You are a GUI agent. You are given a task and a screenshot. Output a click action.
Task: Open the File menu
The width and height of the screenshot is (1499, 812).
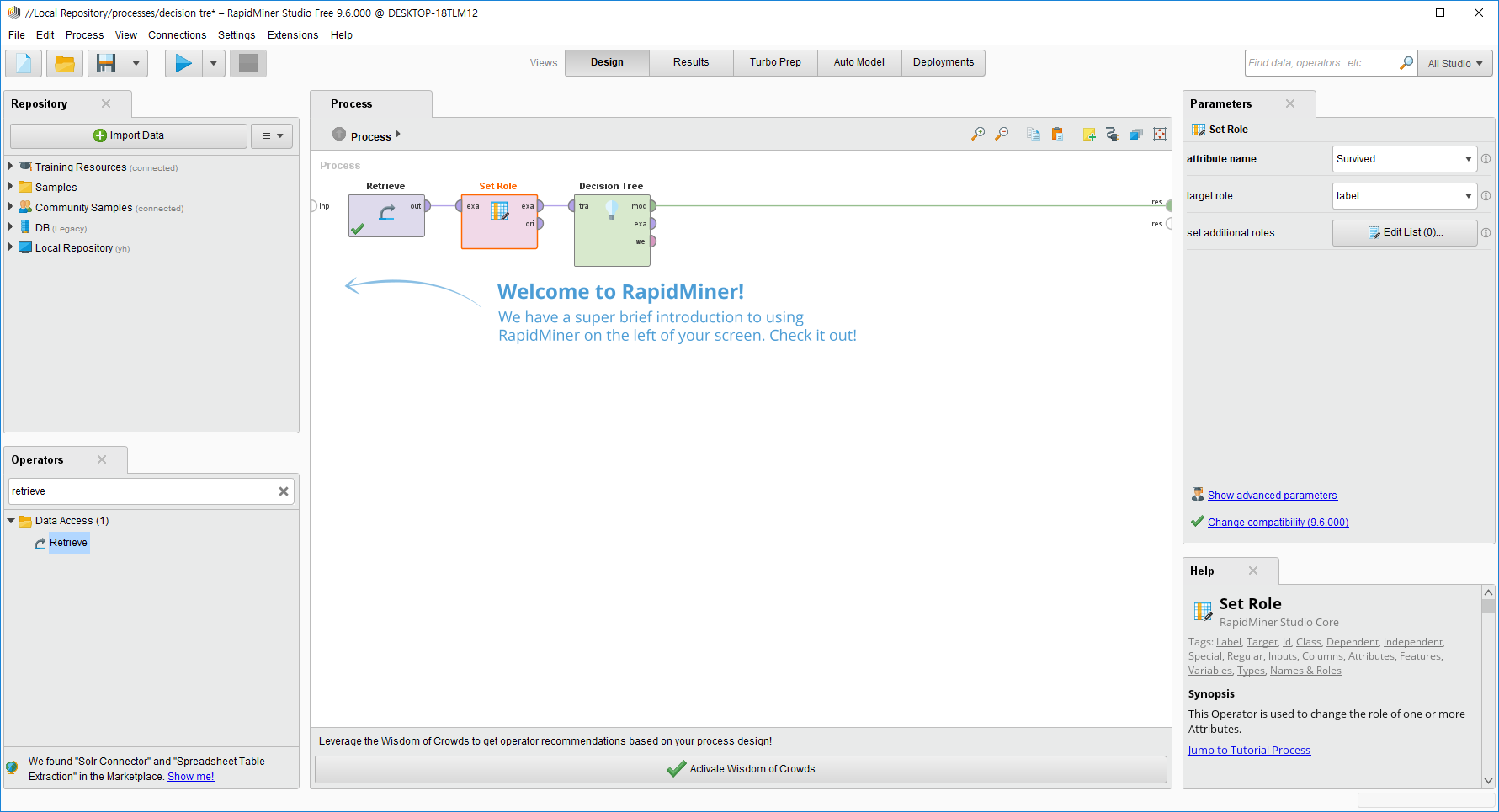(x=17, y=35)
